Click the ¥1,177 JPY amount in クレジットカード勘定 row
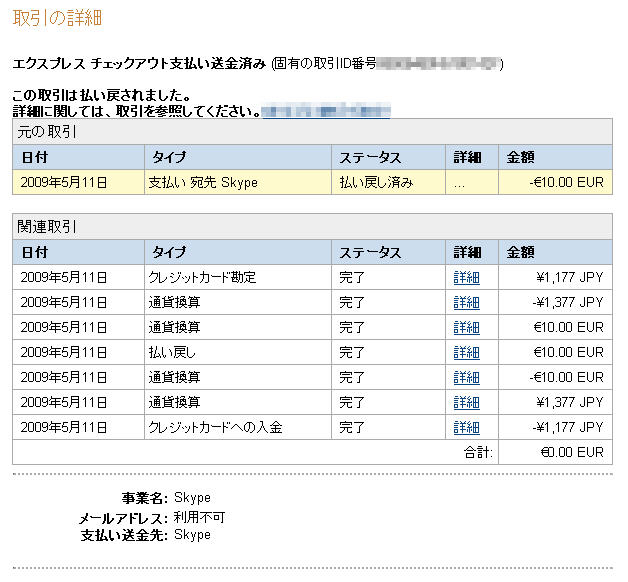Screen dimensions: 628x582 click(x=570, y=278)
